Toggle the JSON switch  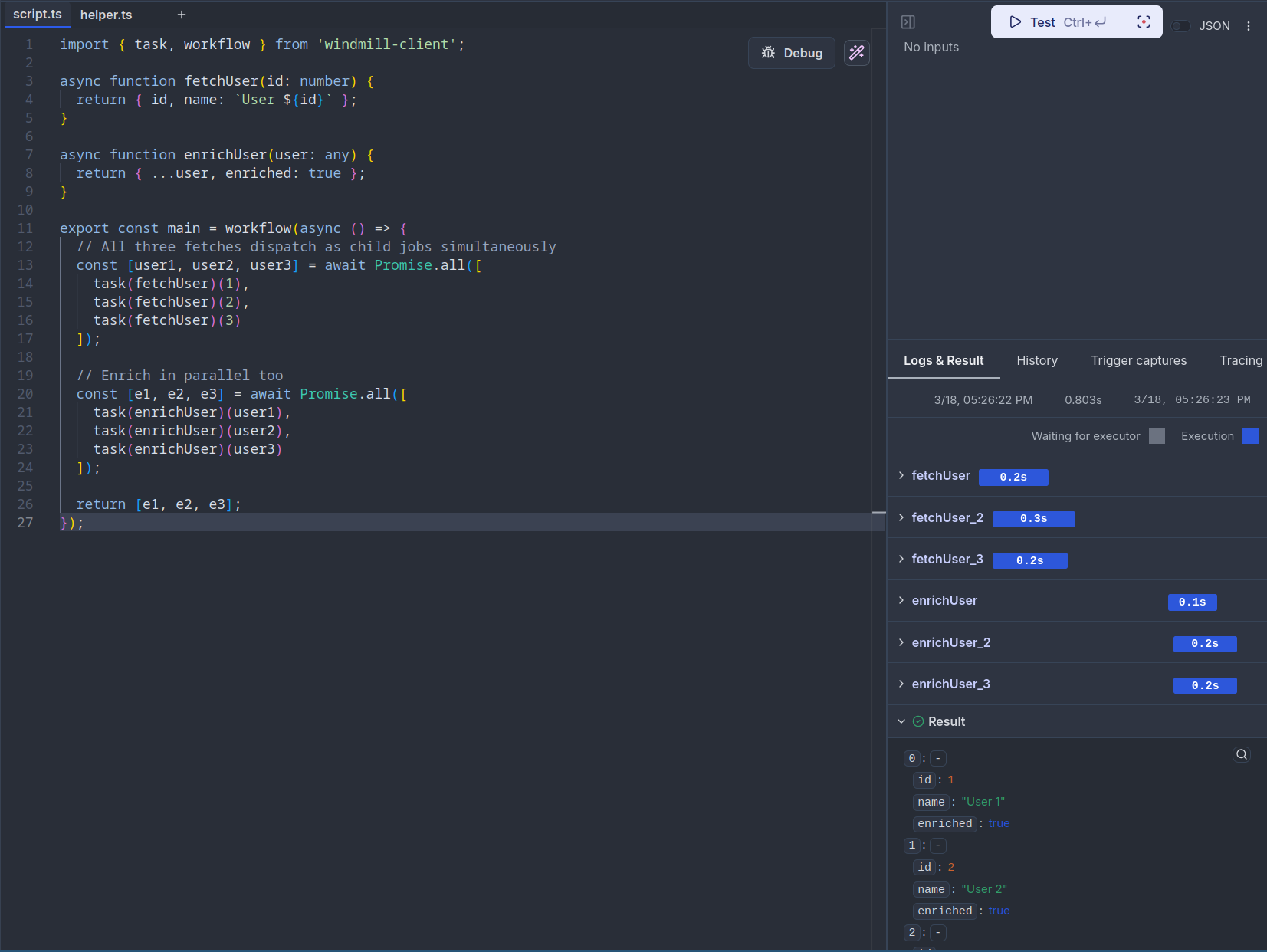(1180, 26)
